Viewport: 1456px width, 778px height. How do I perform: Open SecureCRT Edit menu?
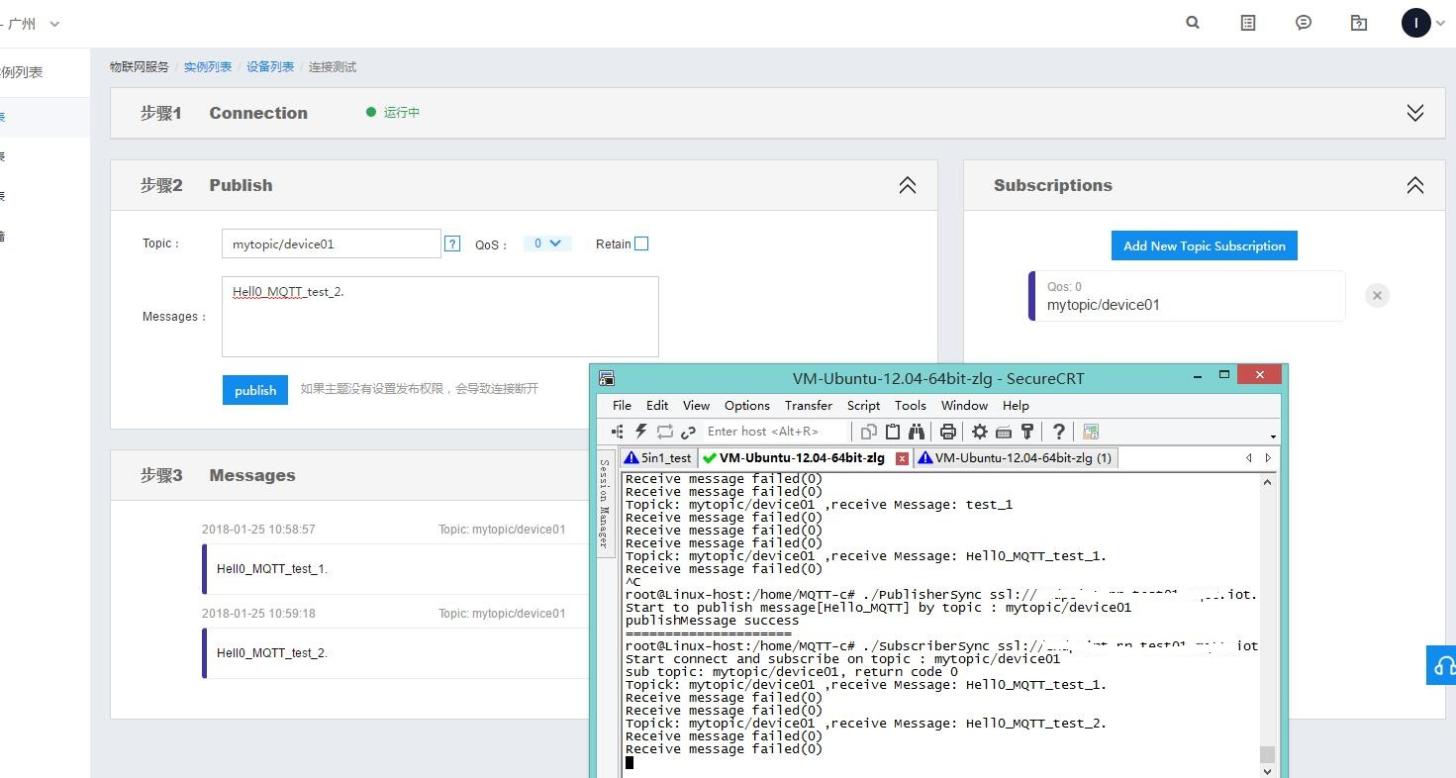click(x=657, y=405)
